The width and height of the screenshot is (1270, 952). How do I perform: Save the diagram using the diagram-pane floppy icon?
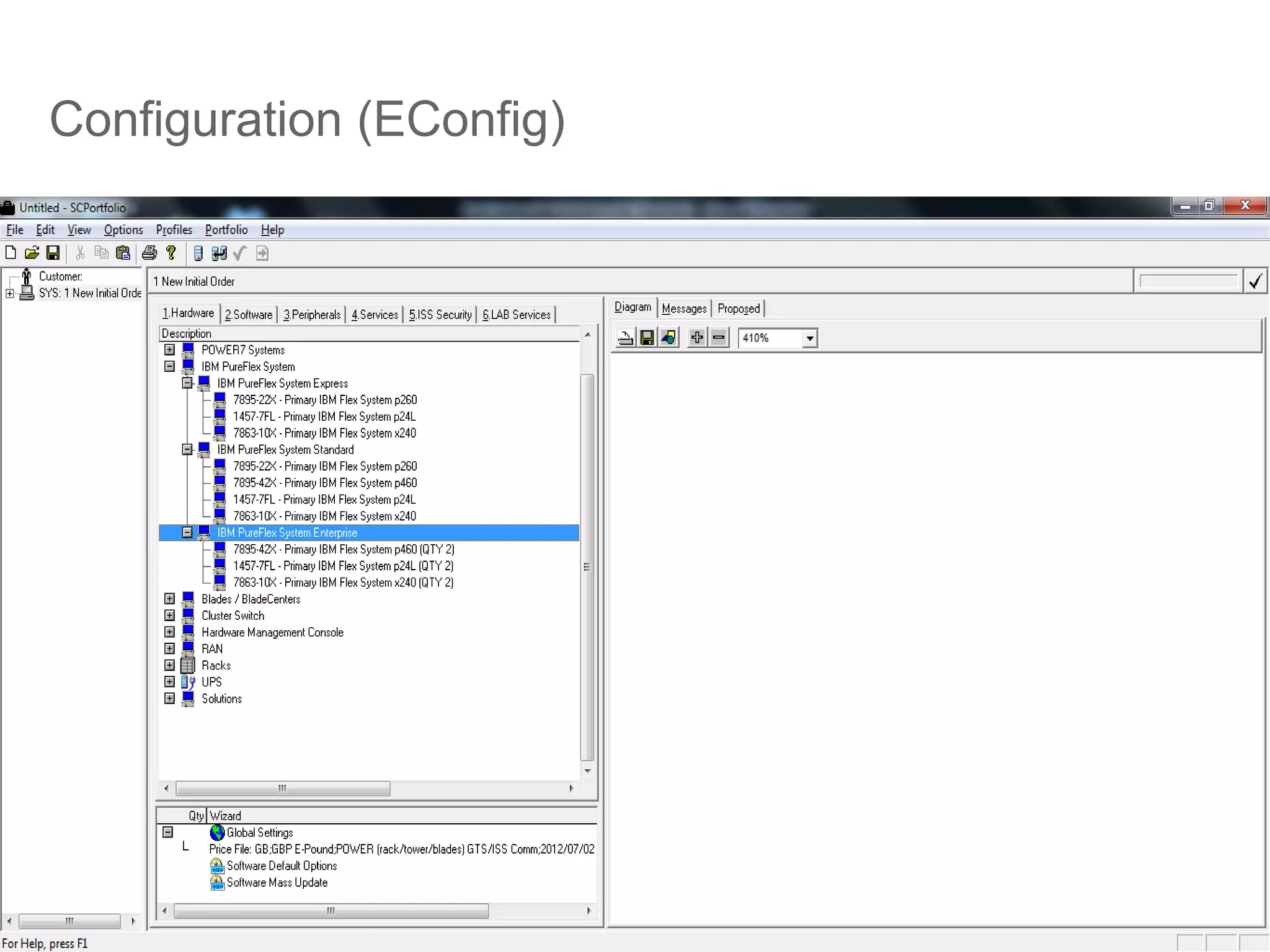(647, 338)
